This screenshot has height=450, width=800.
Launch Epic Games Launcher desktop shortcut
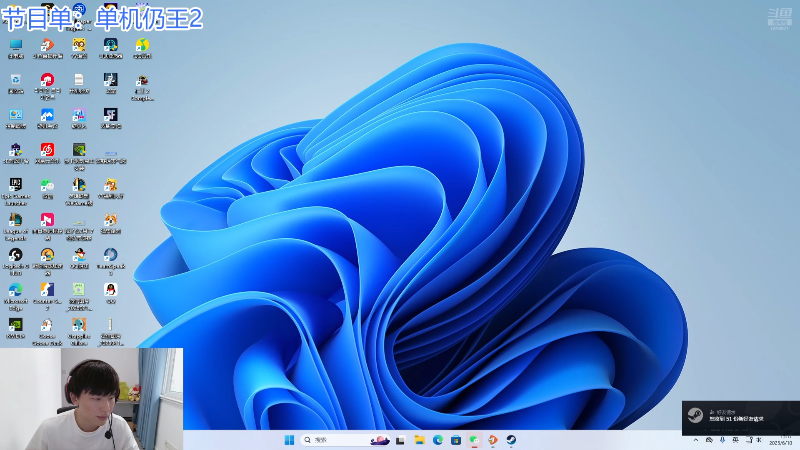coord(16,191)
